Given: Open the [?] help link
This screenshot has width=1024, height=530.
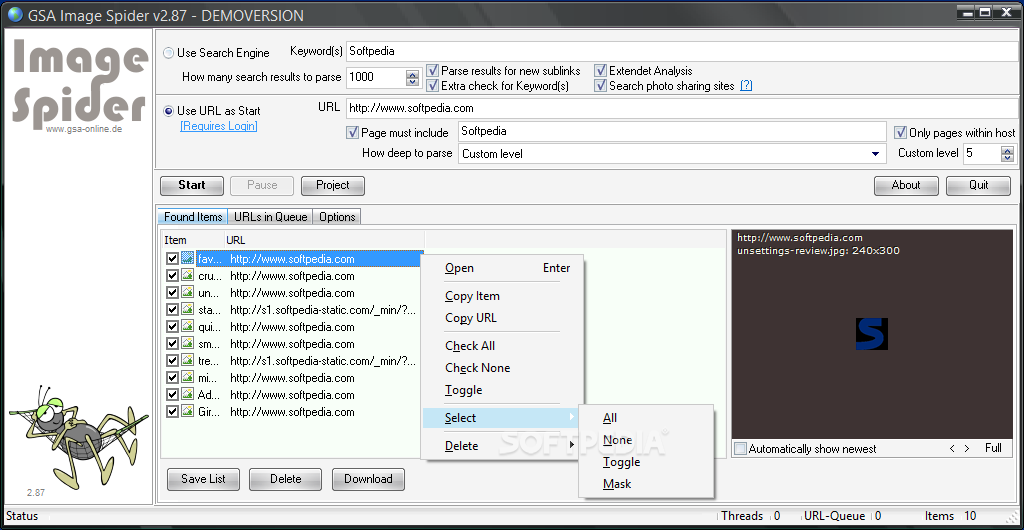Looking at the screenshot, I should (746, 86).
